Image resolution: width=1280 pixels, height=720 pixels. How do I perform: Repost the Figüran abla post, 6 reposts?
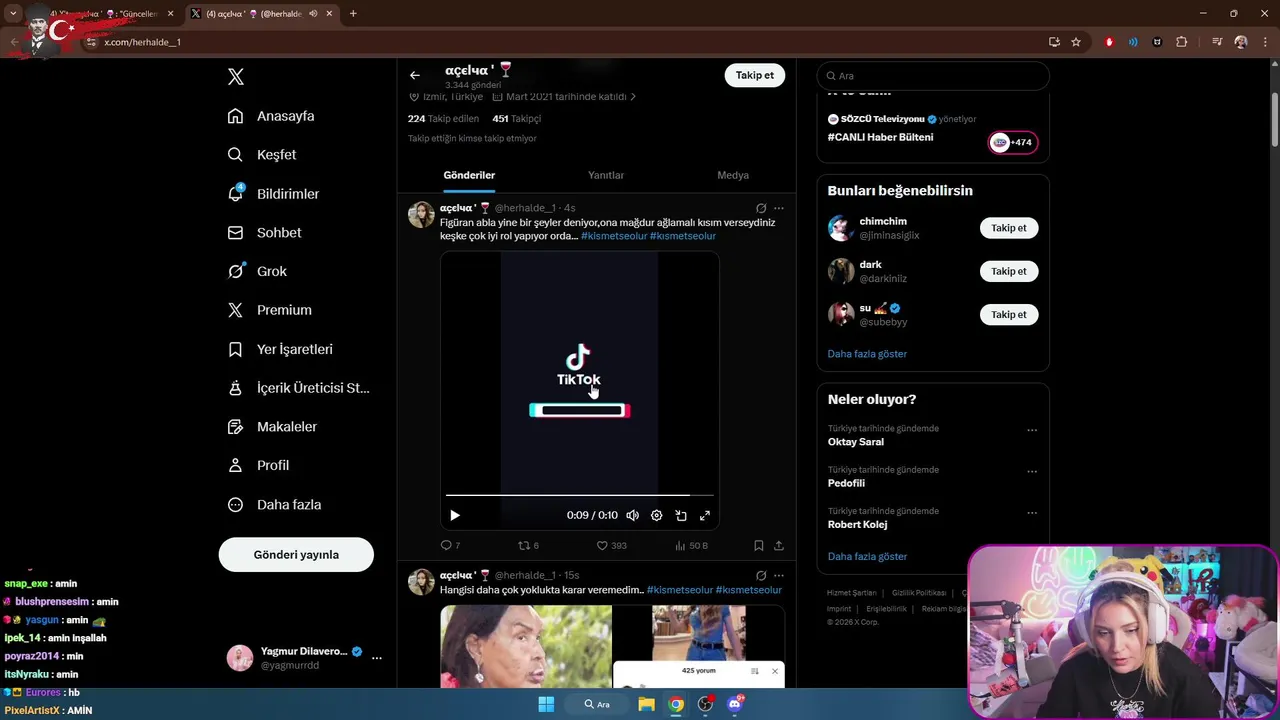point(528,545)
